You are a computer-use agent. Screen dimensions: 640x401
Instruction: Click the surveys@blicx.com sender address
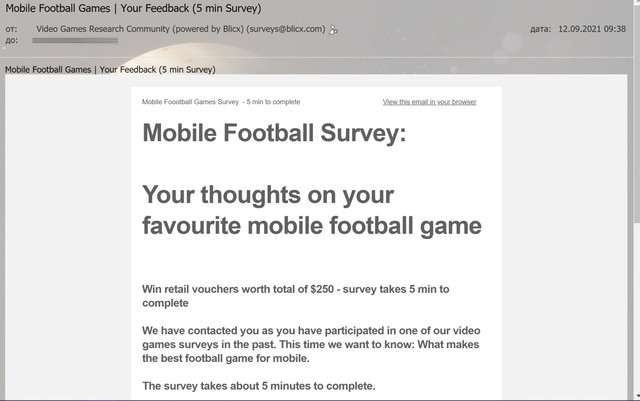pos(286,29)
